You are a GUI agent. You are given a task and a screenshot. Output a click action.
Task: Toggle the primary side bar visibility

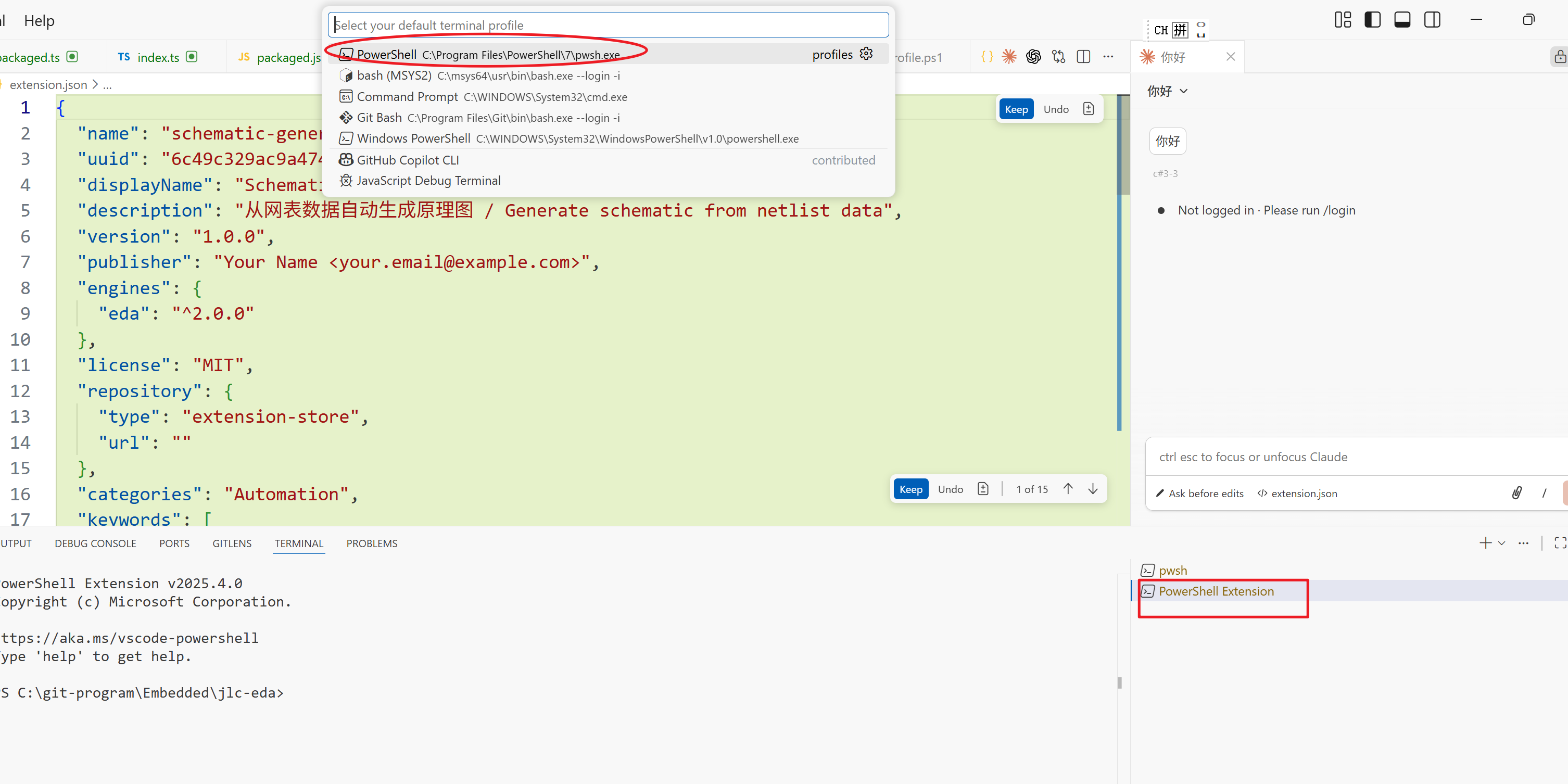1373,19
